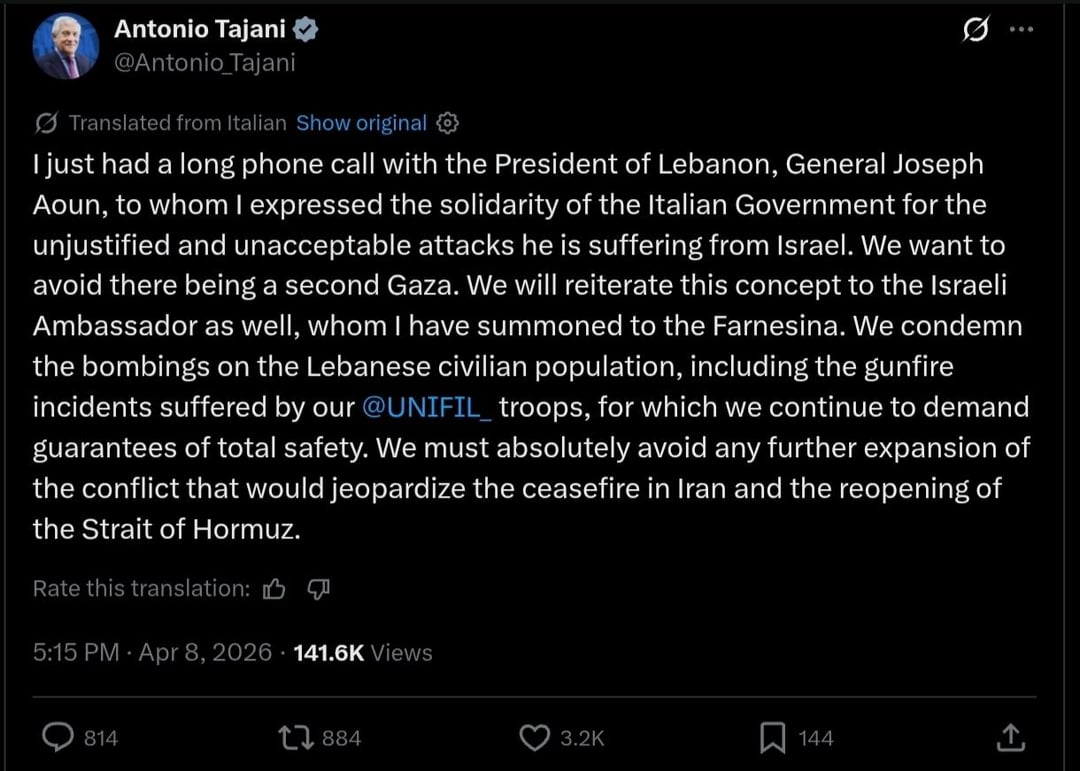Screen dimensions: 1080x771
Task: Click the reply speech bubble icon
Action: (58, 738)
